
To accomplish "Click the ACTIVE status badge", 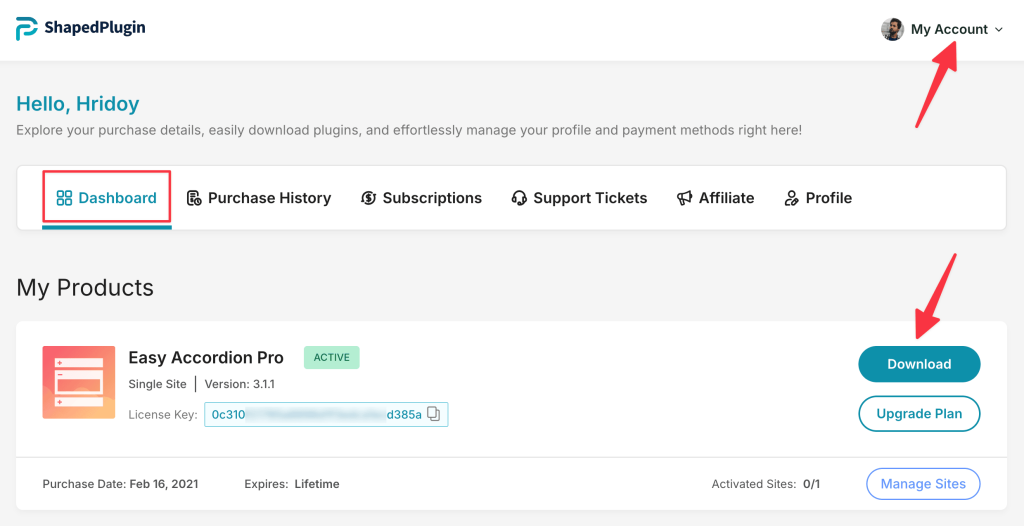I will click(x=331, y=357).
